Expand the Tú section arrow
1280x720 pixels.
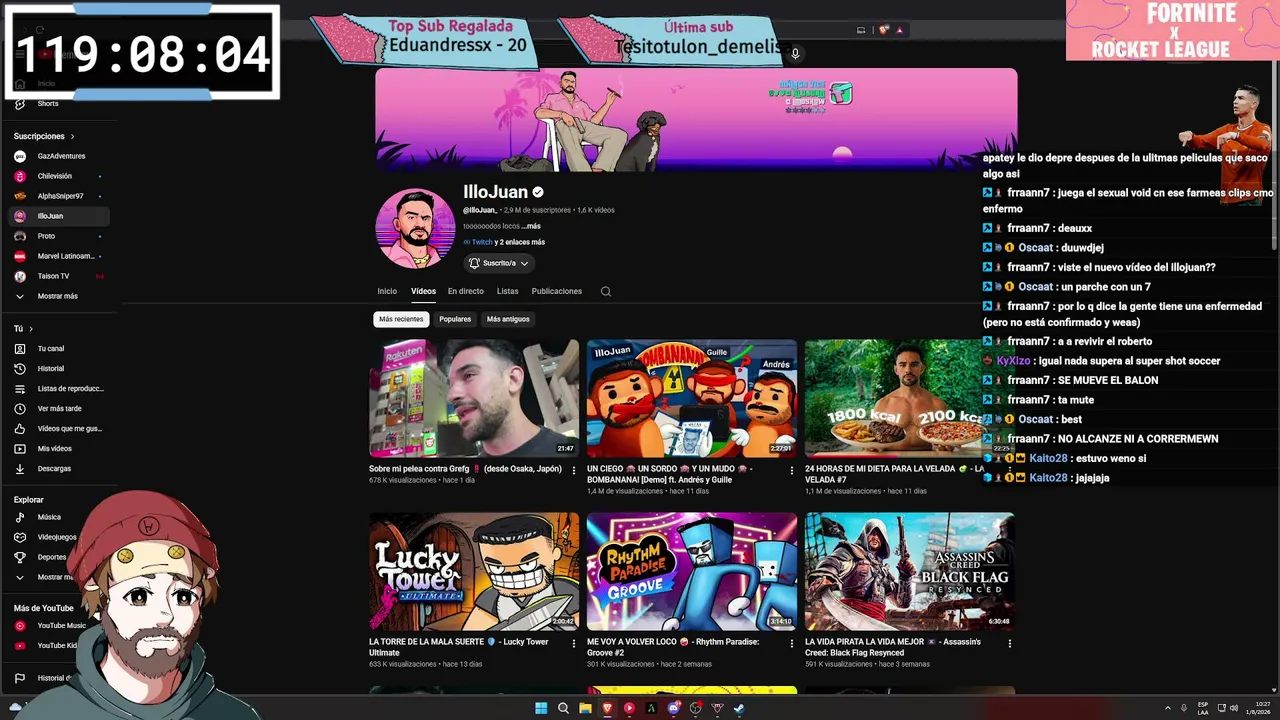click(x=31, y=329)
